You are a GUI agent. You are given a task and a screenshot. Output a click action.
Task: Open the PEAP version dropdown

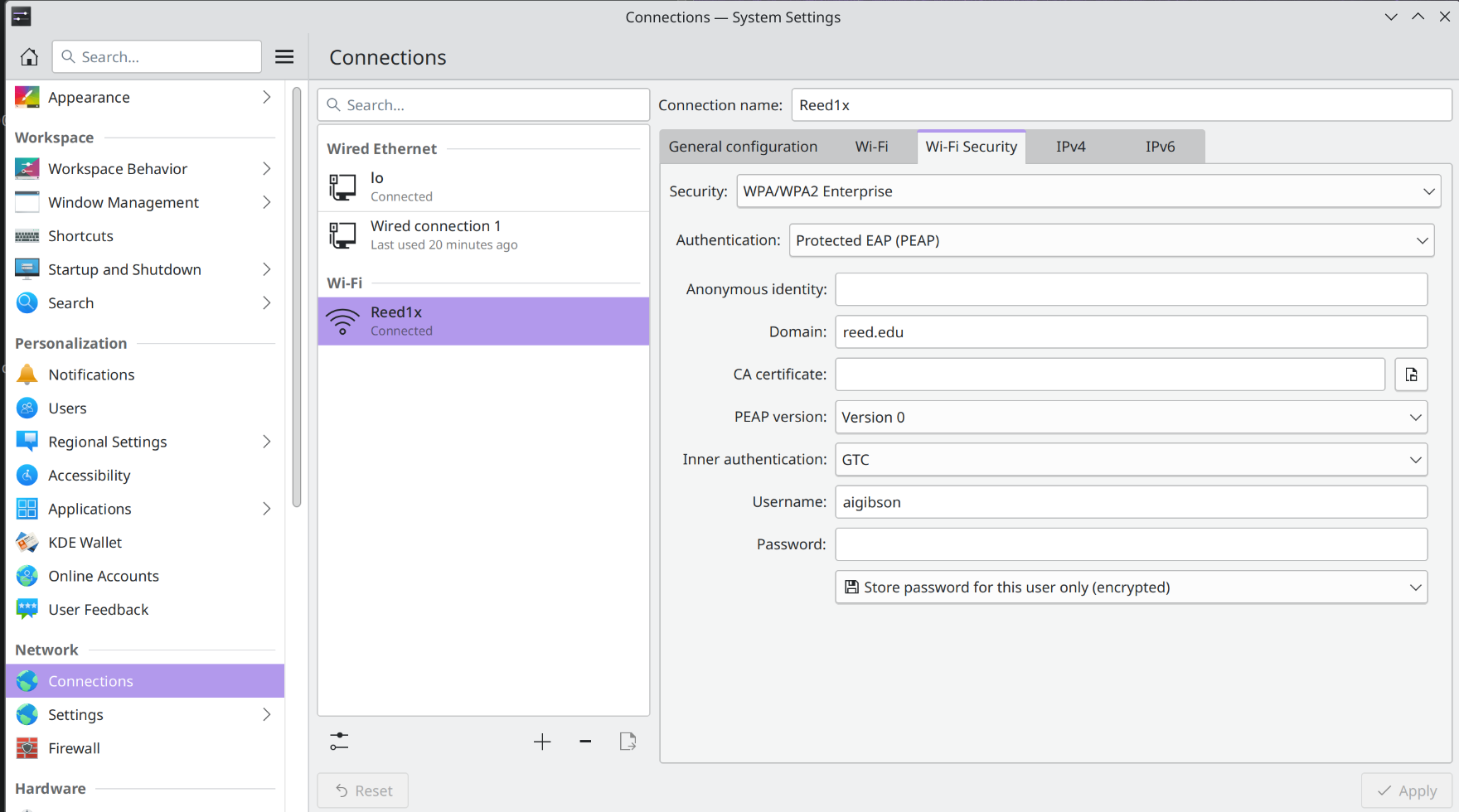point(1131,418)
